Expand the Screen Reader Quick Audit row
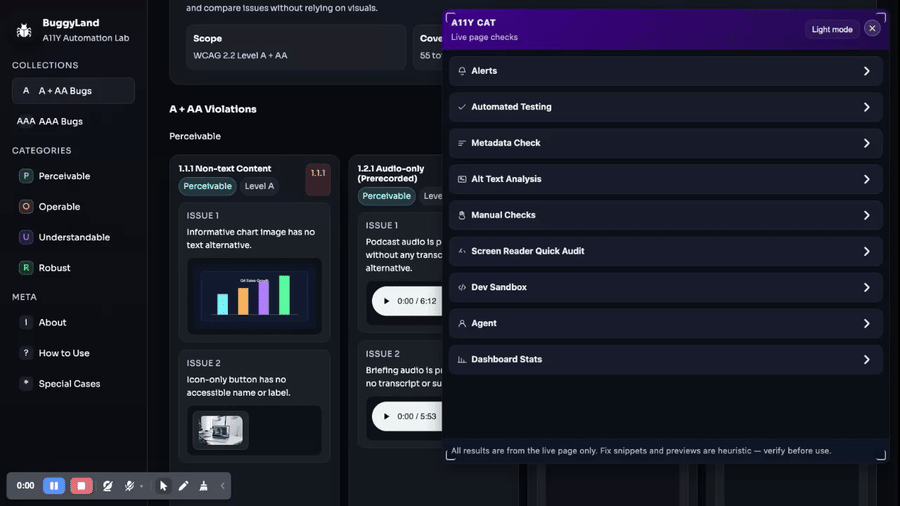This screenshot has height=506, width=900. click(665, 251)
